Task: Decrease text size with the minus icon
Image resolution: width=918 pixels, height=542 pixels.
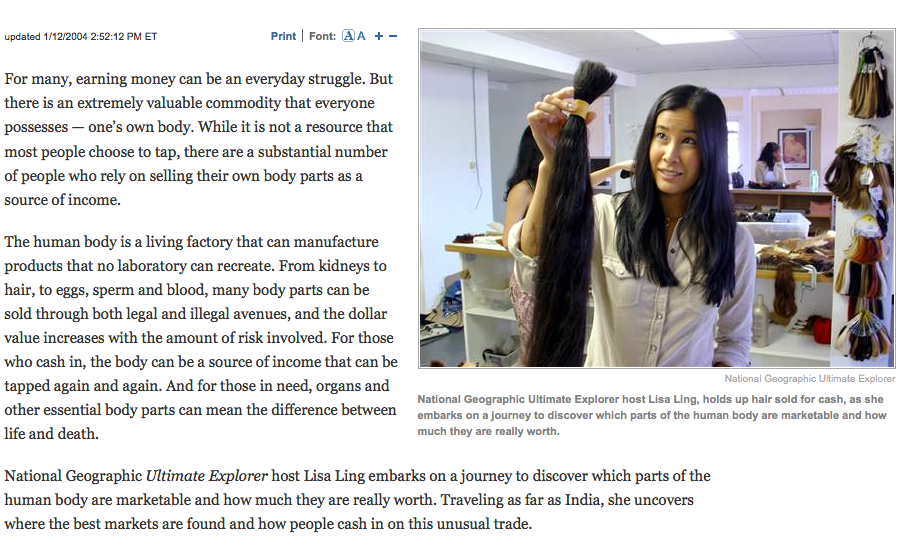Action: tap(393, 36)
